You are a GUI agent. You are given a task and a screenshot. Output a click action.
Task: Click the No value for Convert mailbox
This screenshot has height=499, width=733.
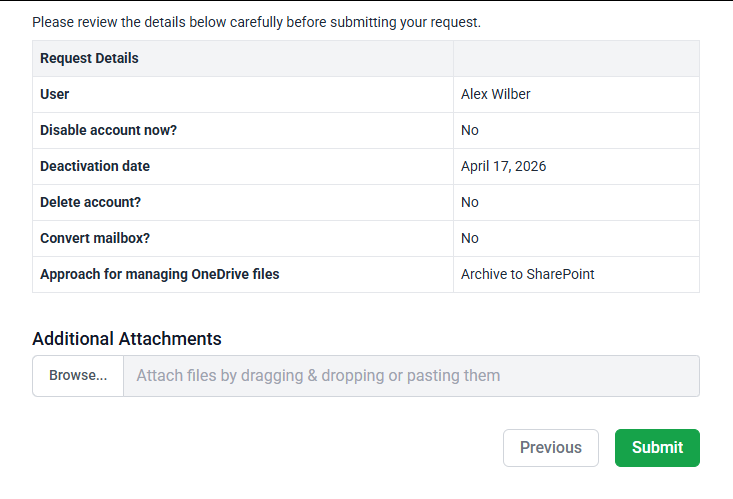[470, 238]
